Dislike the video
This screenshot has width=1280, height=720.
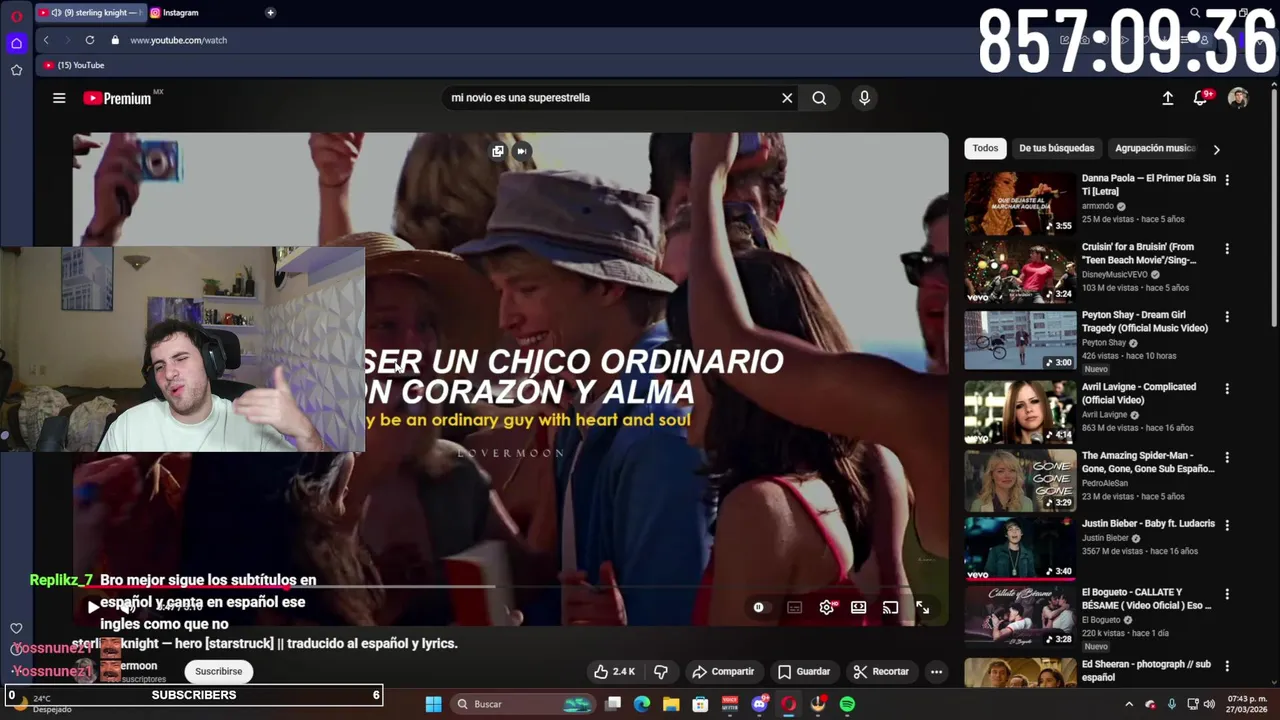[x=661, y=672]
